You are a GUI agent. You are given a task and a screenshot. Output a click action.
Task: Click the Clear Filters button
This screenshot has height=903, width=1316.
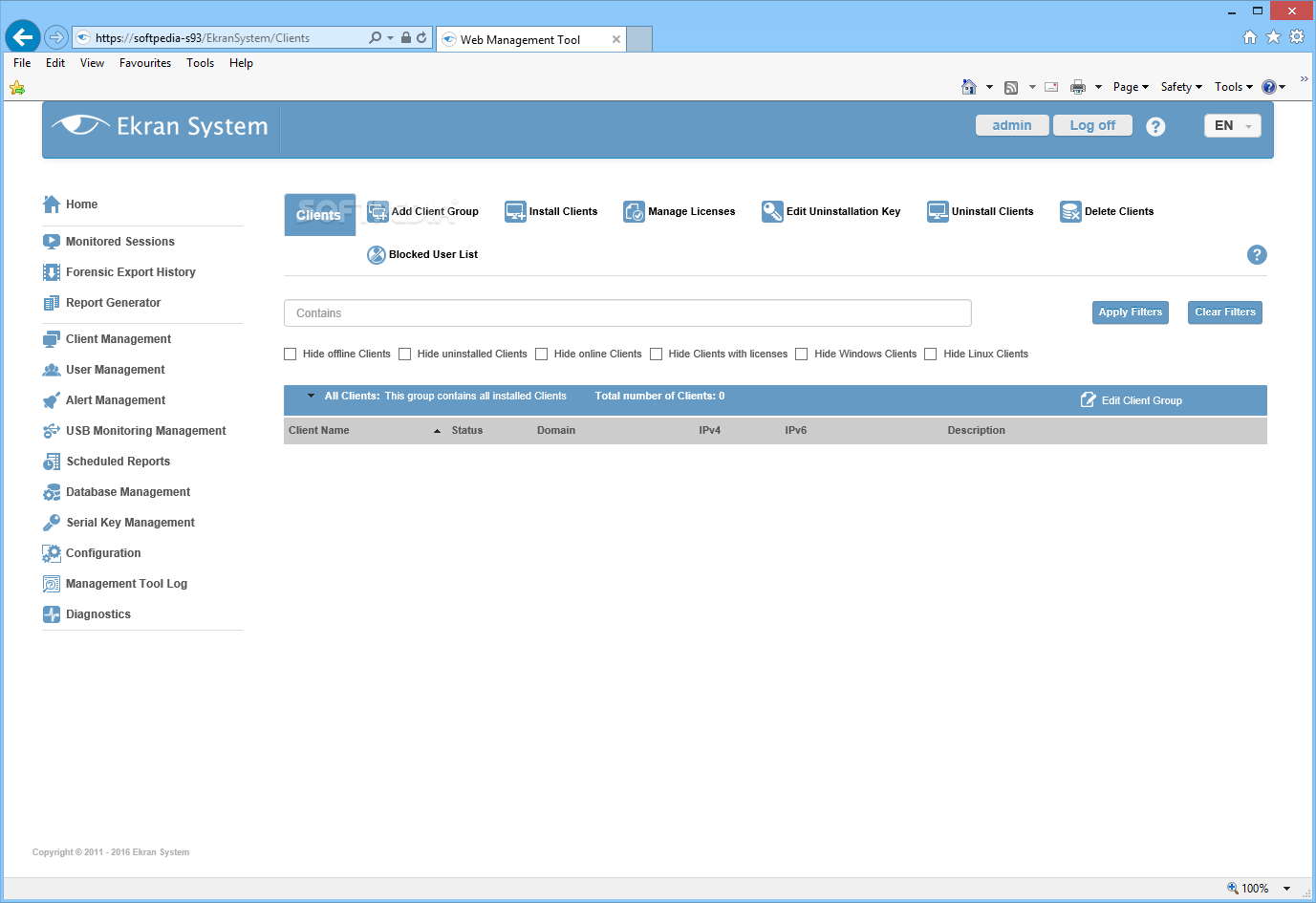pos(1225,312)
